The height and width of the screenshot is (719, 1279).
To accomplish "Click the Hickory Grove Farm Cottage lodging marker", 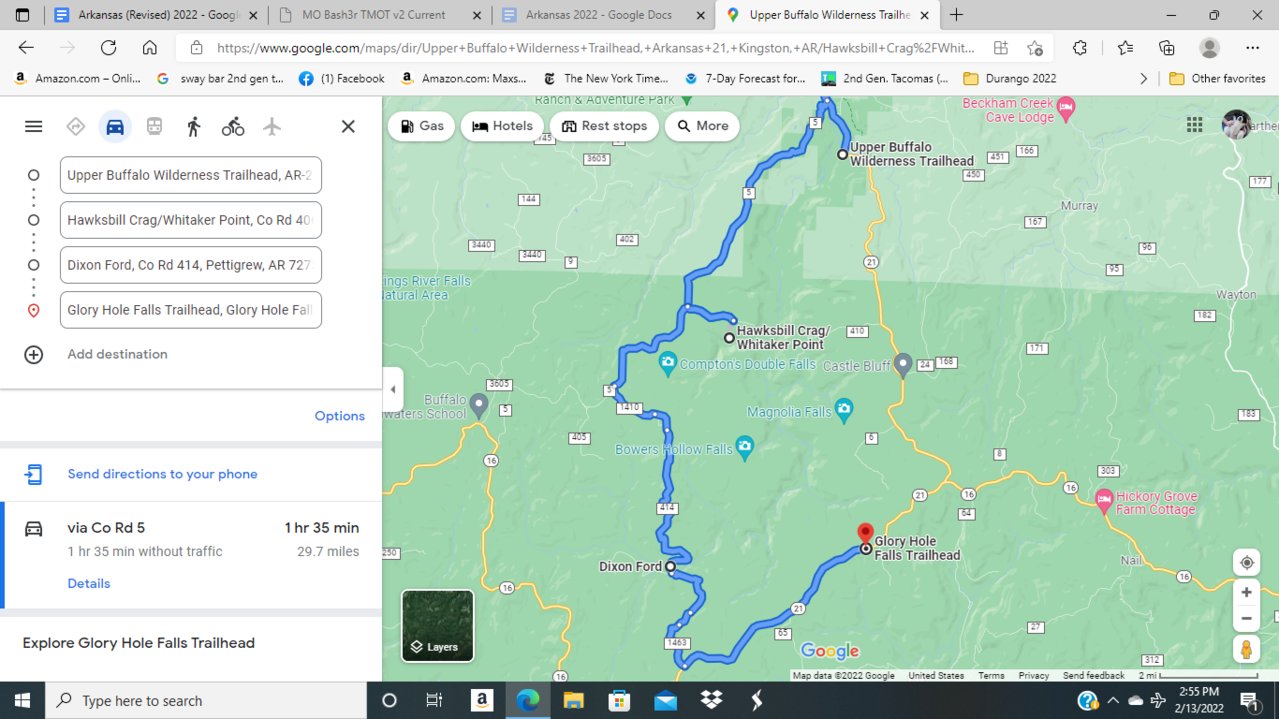I will [x=1104, y=500].
